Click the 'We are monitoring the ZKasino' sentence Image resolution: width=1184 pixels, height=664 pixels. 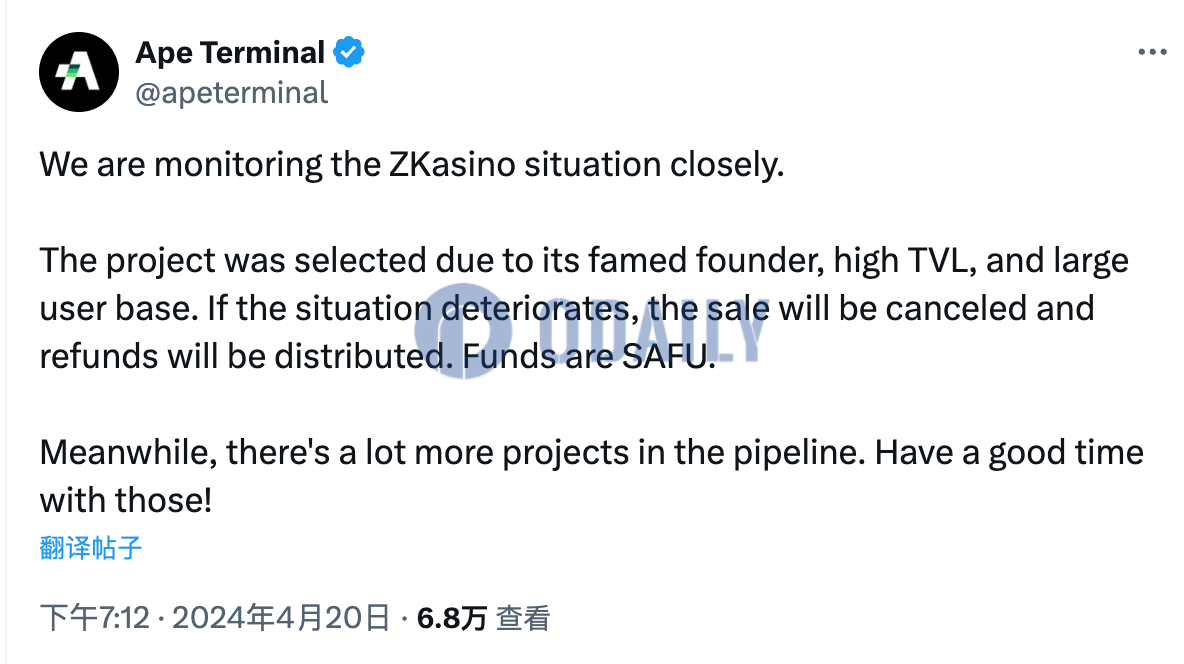pos(412,164)
